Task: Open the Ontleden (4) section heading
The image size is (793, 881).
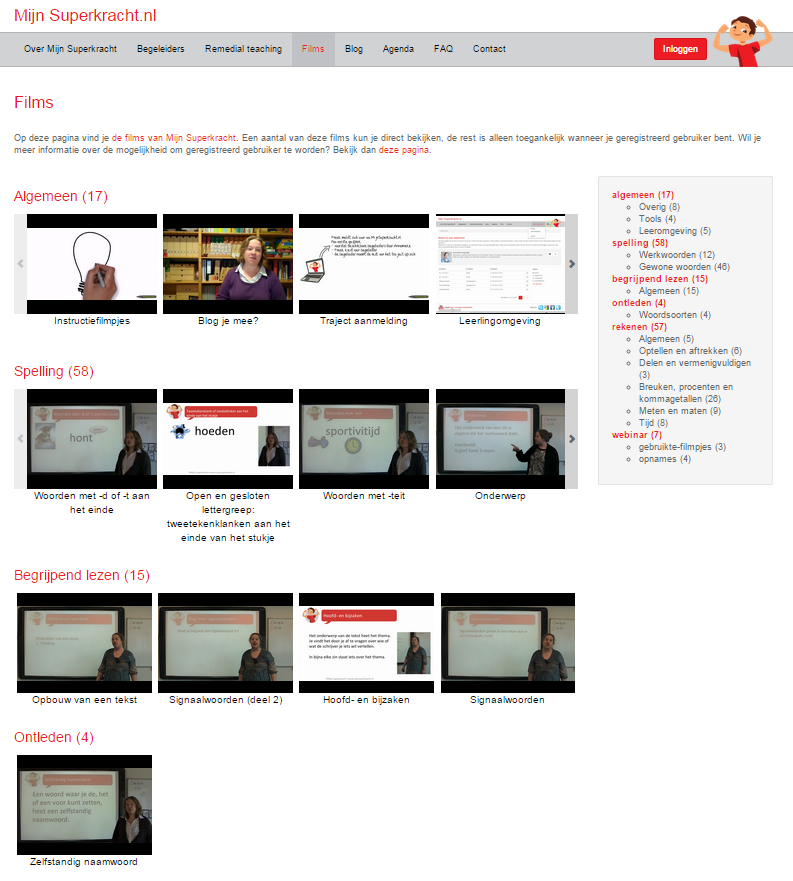Action: pos(54,737)
